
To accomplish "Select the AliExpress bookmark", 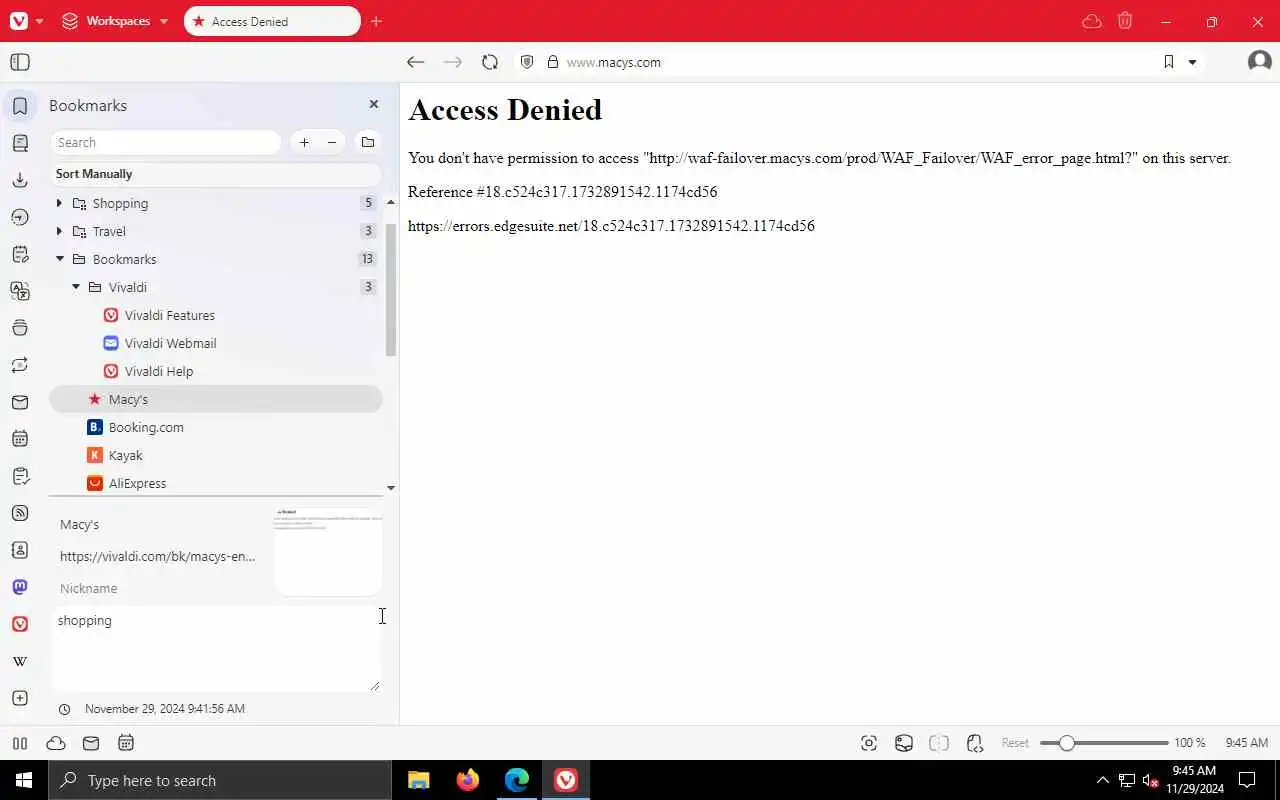I will tap(216, 483).
